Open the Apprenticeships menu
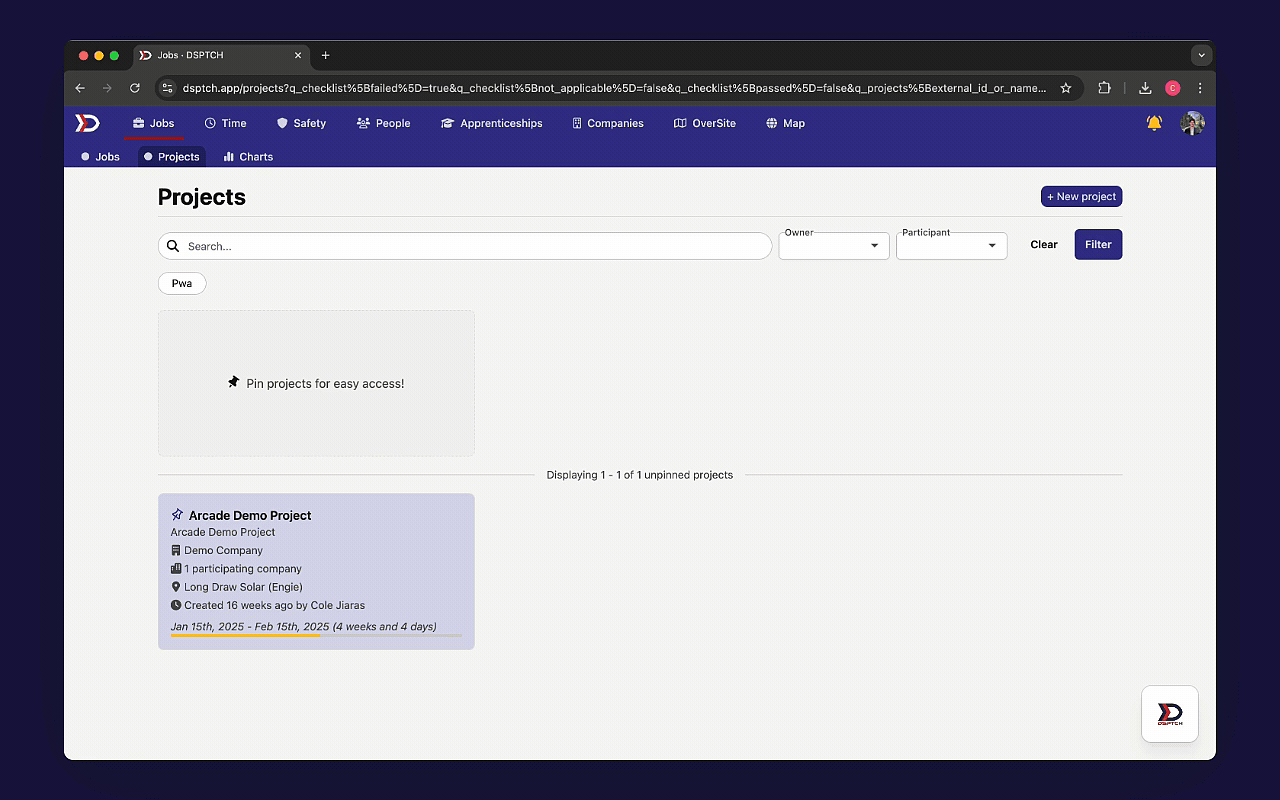 [x=492, y=123]
